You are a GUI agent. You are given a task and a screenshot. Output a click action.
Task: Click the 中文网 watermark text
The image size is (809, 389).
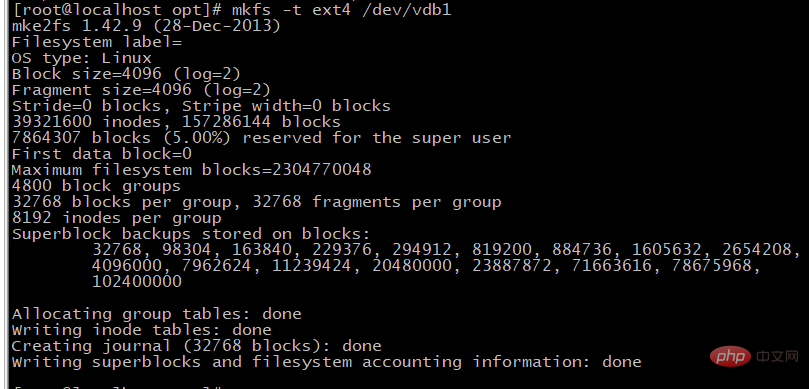(778, 356)
